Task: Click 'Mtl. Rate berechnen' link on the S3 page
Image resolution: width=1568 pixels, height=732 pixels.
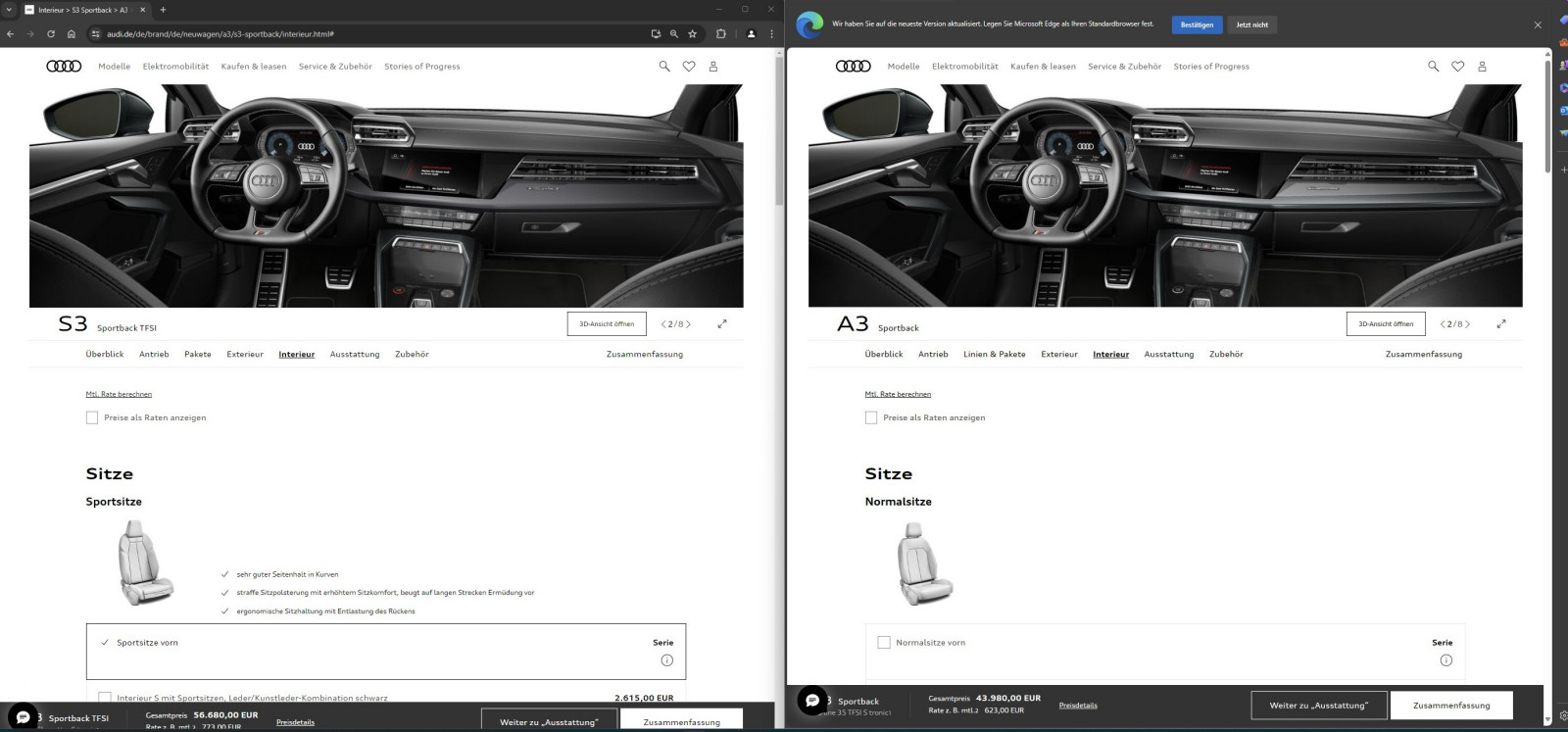Action: click(x=119, y=394)
